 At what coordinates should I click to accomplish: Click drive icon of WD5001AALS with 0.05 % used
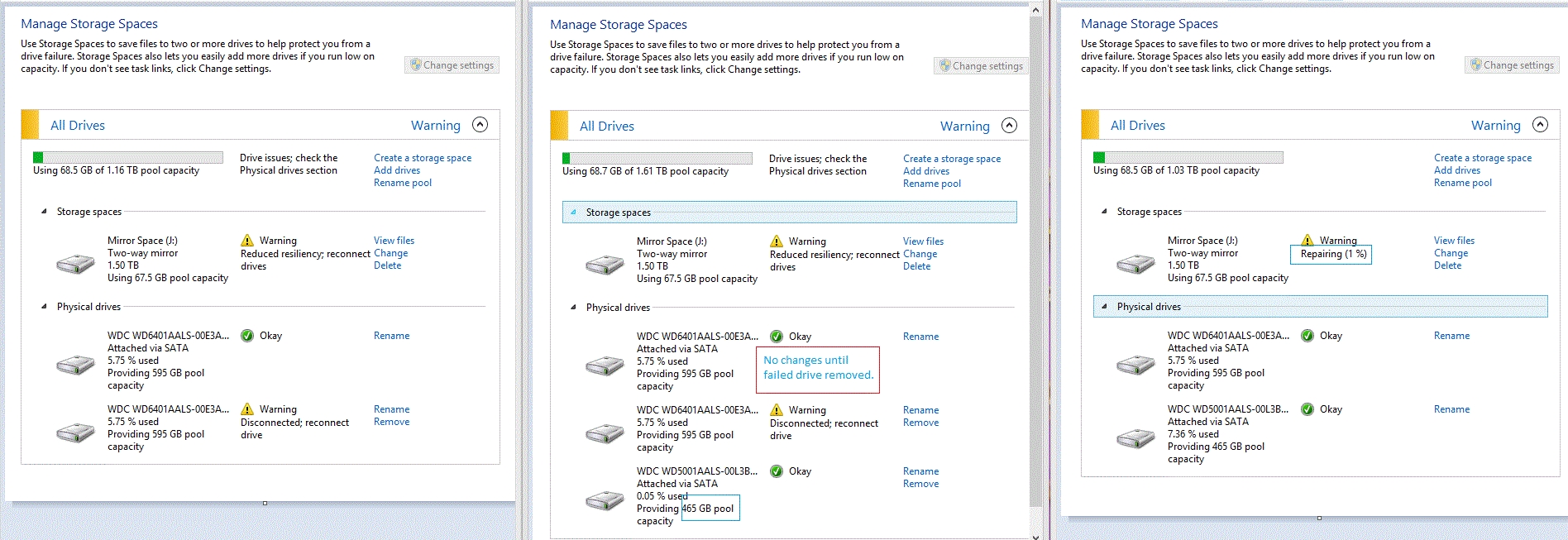605,500
